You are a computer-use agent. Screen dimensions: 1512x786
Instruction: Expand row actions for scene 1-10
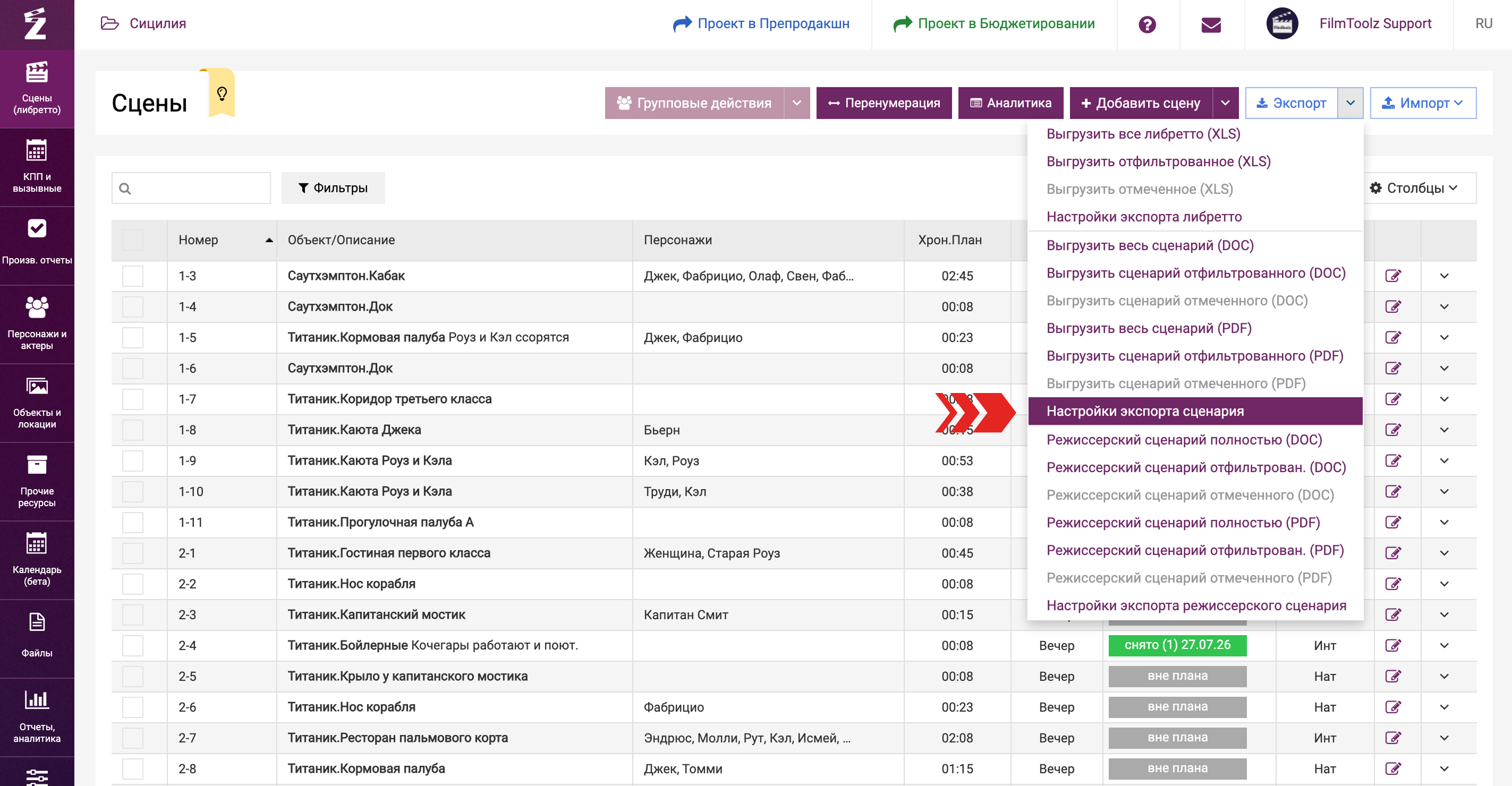tap(1445, 492)
